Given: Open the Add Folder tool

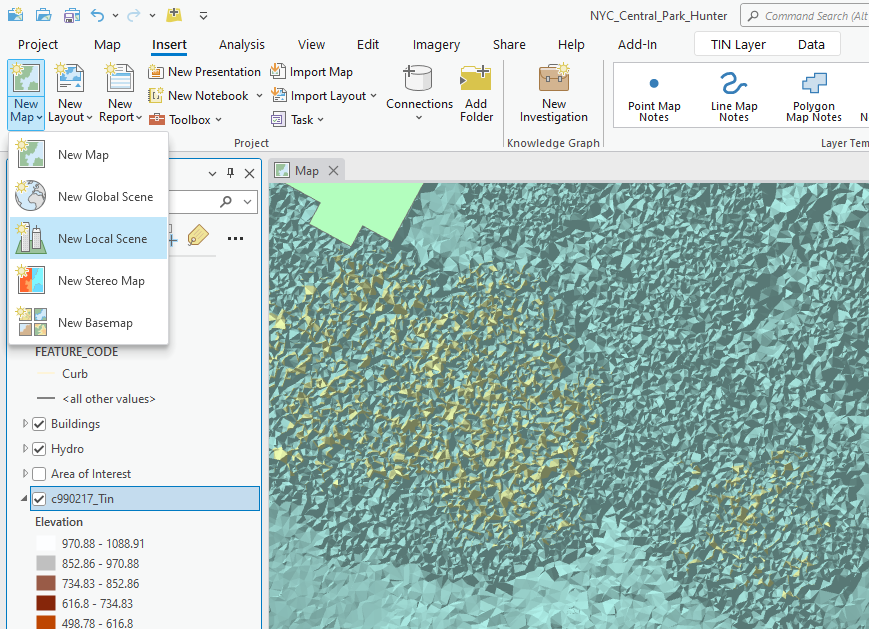Looking at the screenshot, I should [x=476, y=94].
